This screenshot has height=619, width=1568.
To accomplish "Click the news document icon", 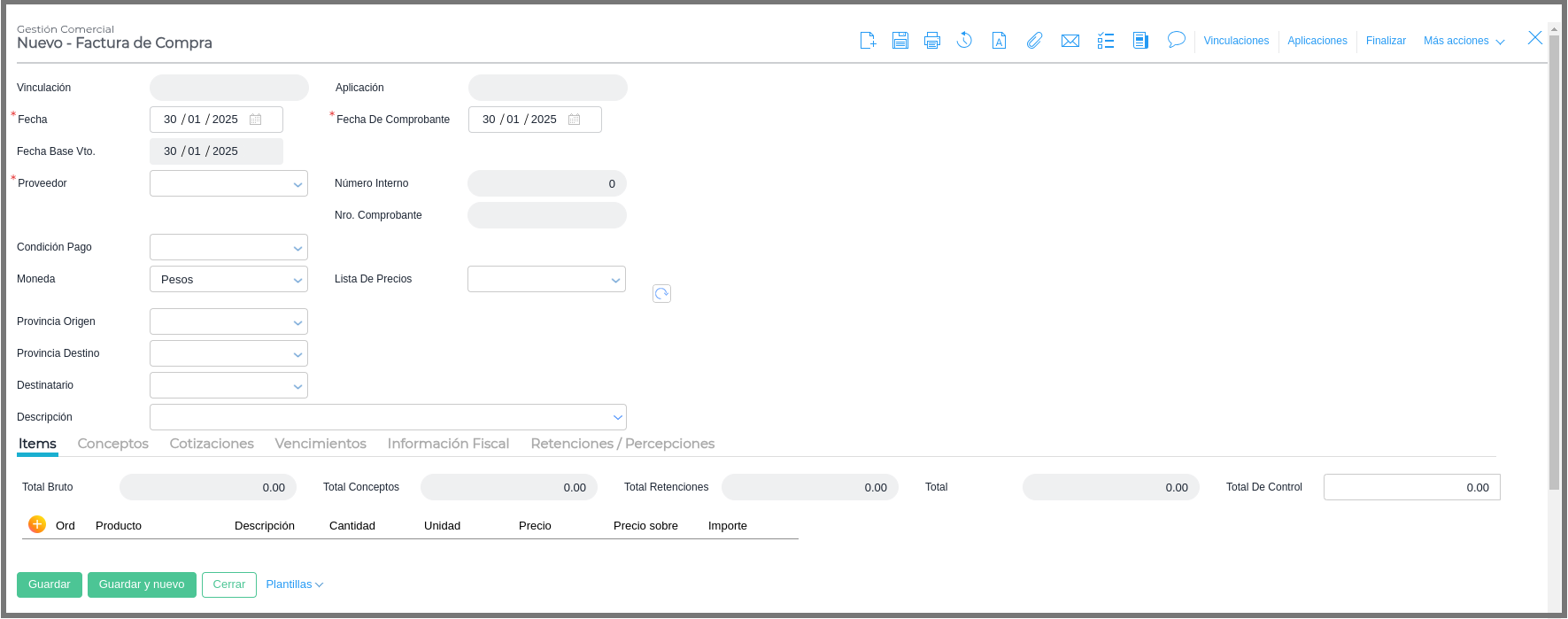I will 1140,41.
